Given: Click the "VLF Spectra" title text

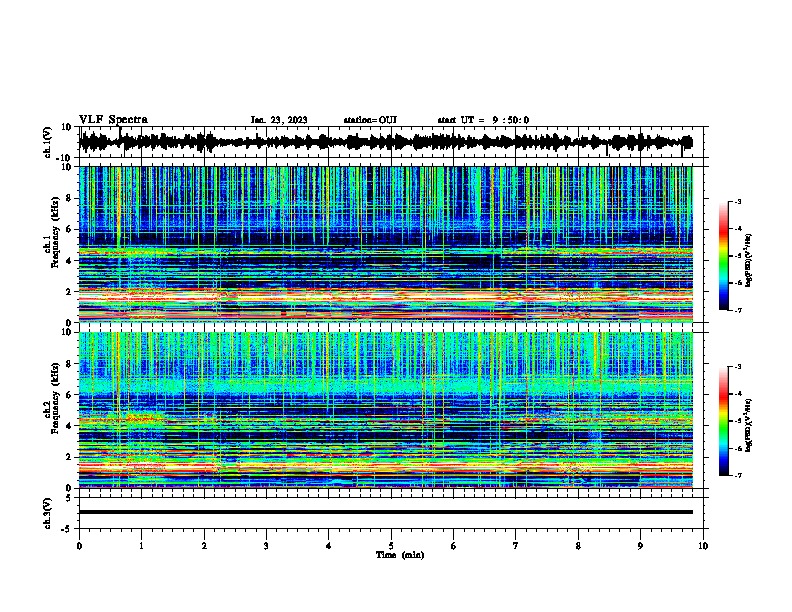Looking at the screenshot, I should point(113,120).
